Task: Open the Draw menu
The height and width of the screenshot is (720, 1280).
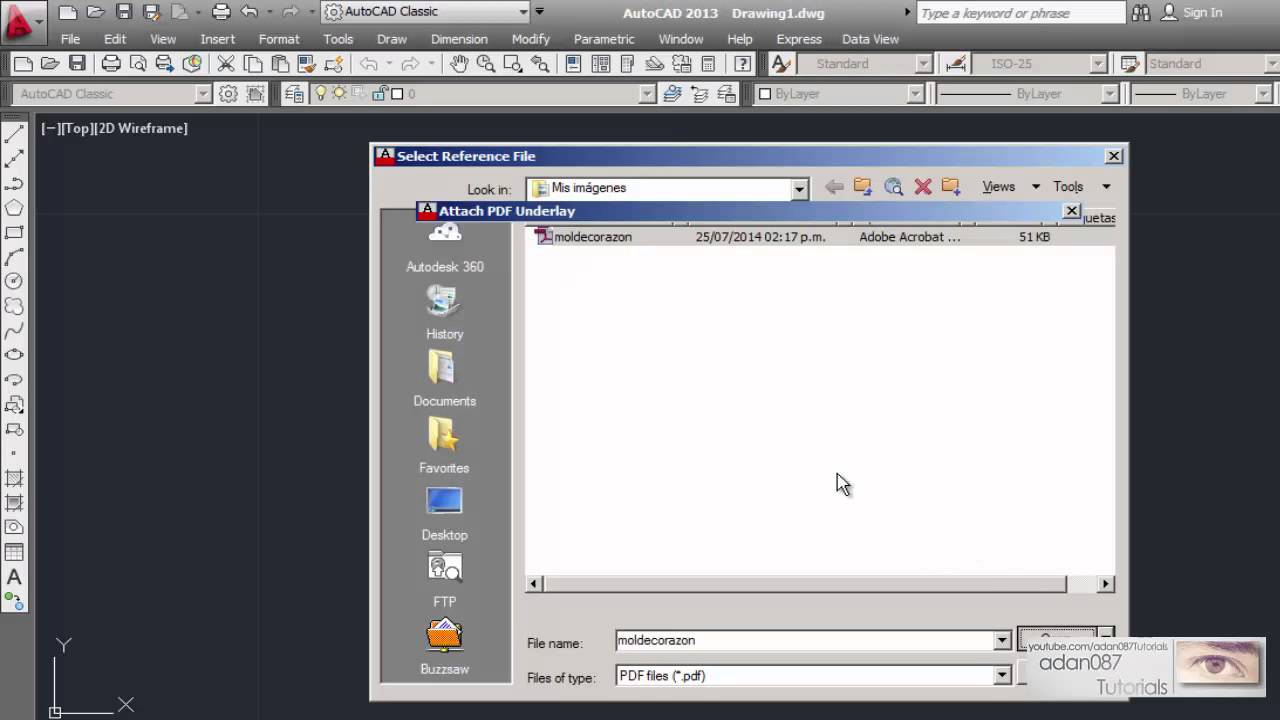Action: pyautogui.click(x=392, y=39)
